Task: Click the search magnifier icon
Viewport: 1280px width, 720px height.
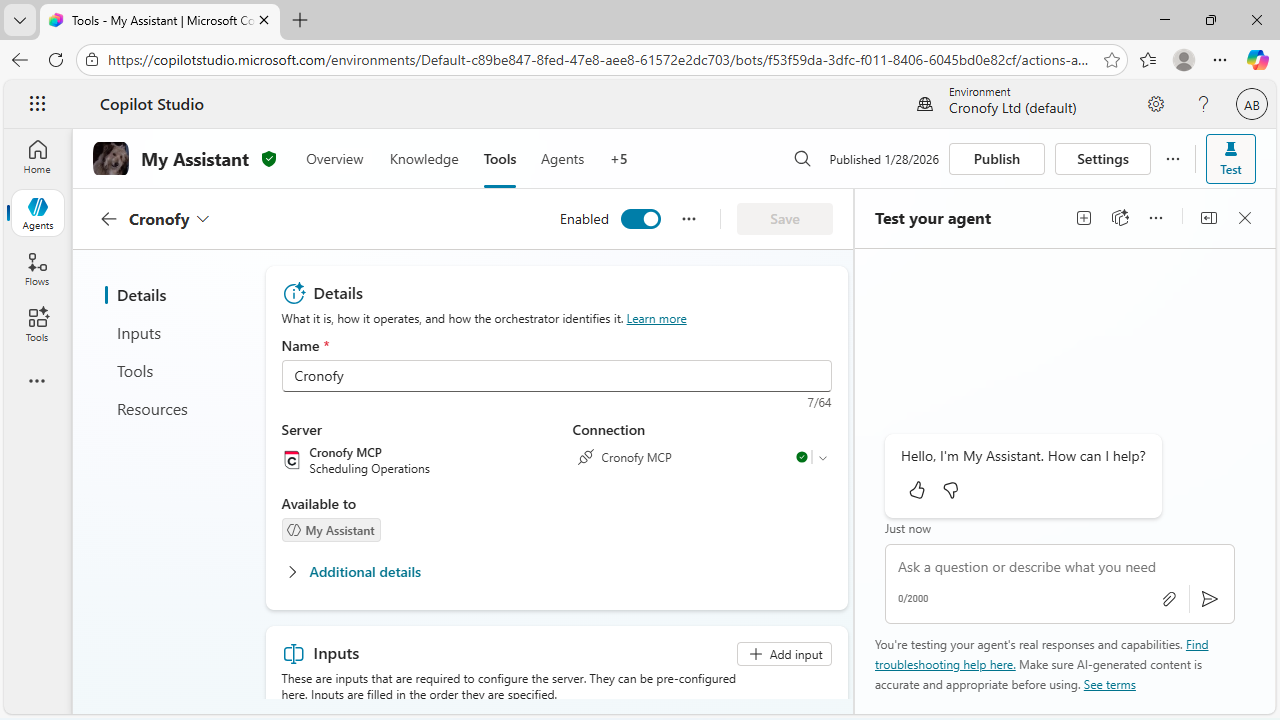Action: pyautogui.click(x=802, y=159)
